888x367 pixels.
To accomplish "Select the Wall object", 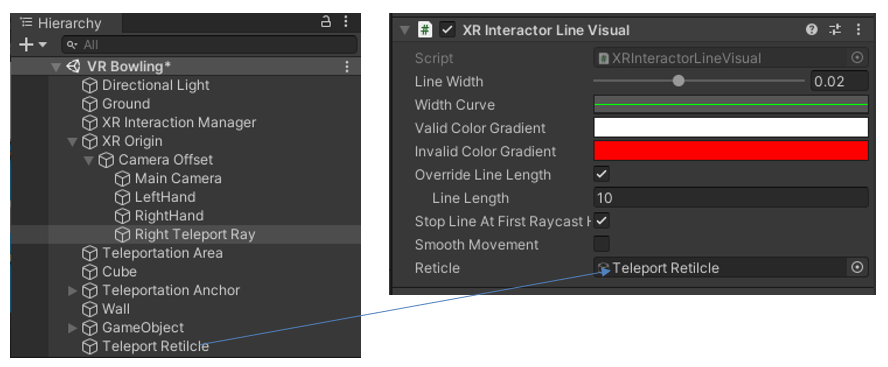I will tap(116, 309).
